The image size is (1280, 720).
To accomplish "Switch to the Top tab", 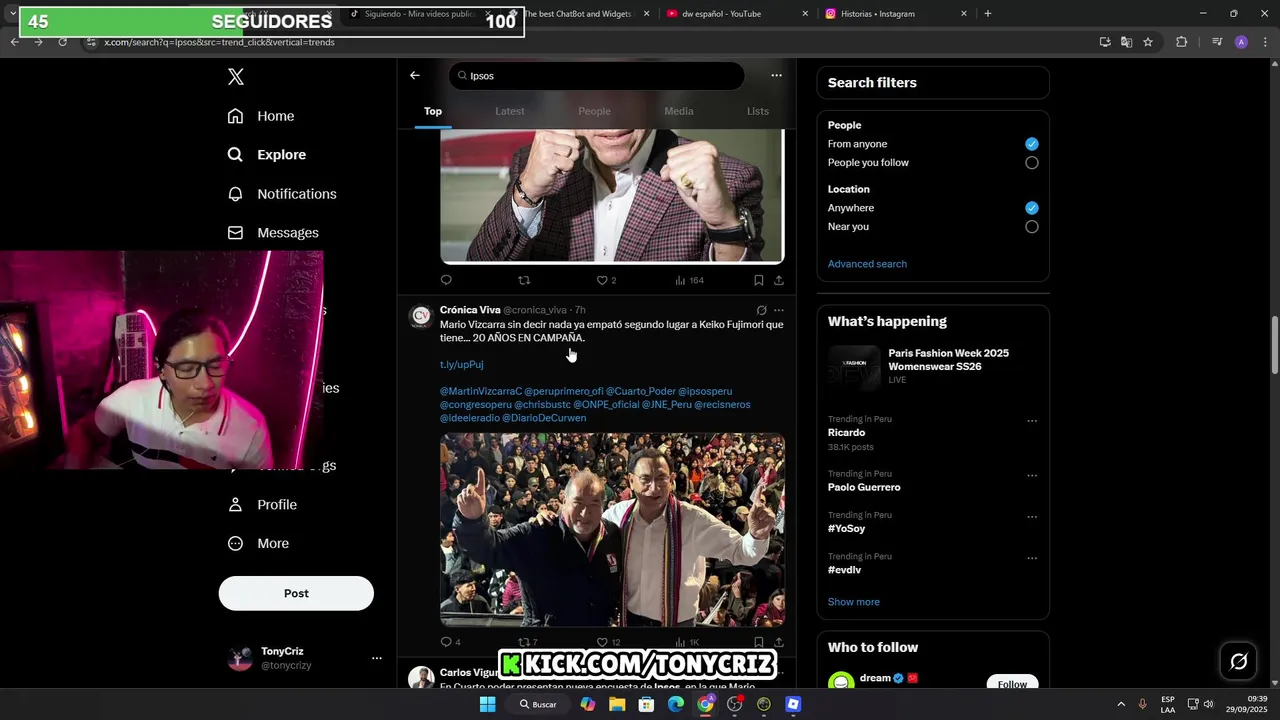I will pos(433,111).
